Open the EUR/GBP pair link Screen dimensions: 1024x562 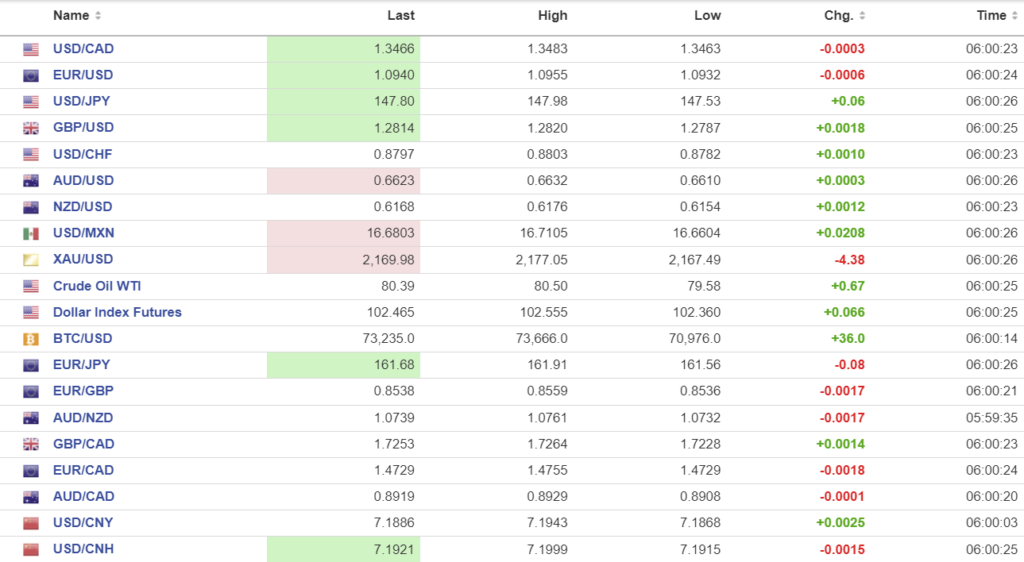pyautogui.click(x=83, y=391)
